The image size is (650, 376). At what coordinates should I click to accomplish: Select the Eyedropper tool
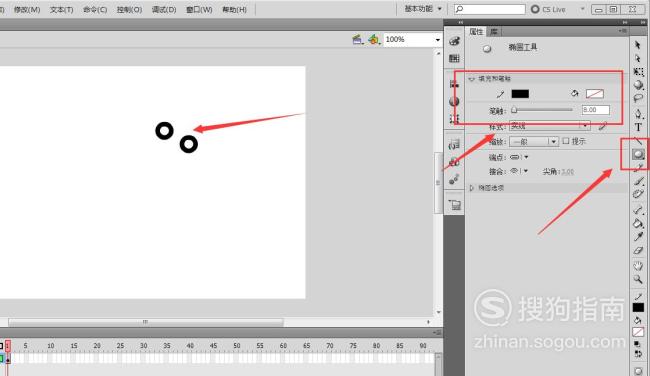pyautogui.click(x=638, y=237)
